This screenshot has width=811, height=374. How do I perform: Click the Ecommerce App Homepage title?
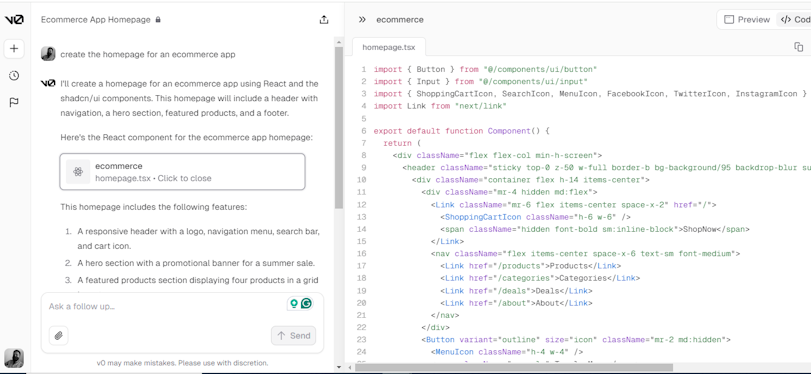point(96,20)
